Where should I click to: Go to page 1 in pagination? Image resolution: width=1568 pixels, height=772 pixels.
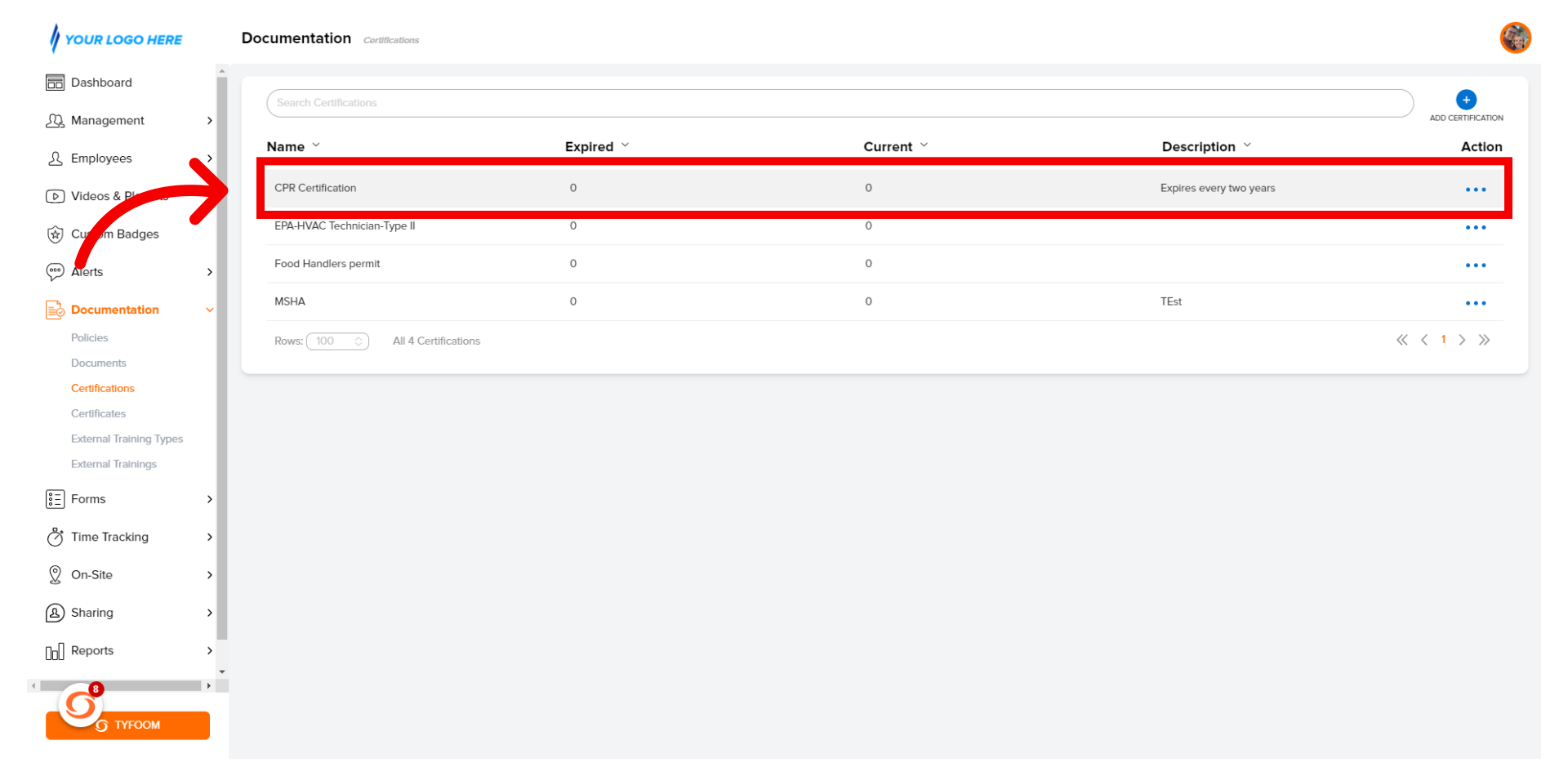1443,340
